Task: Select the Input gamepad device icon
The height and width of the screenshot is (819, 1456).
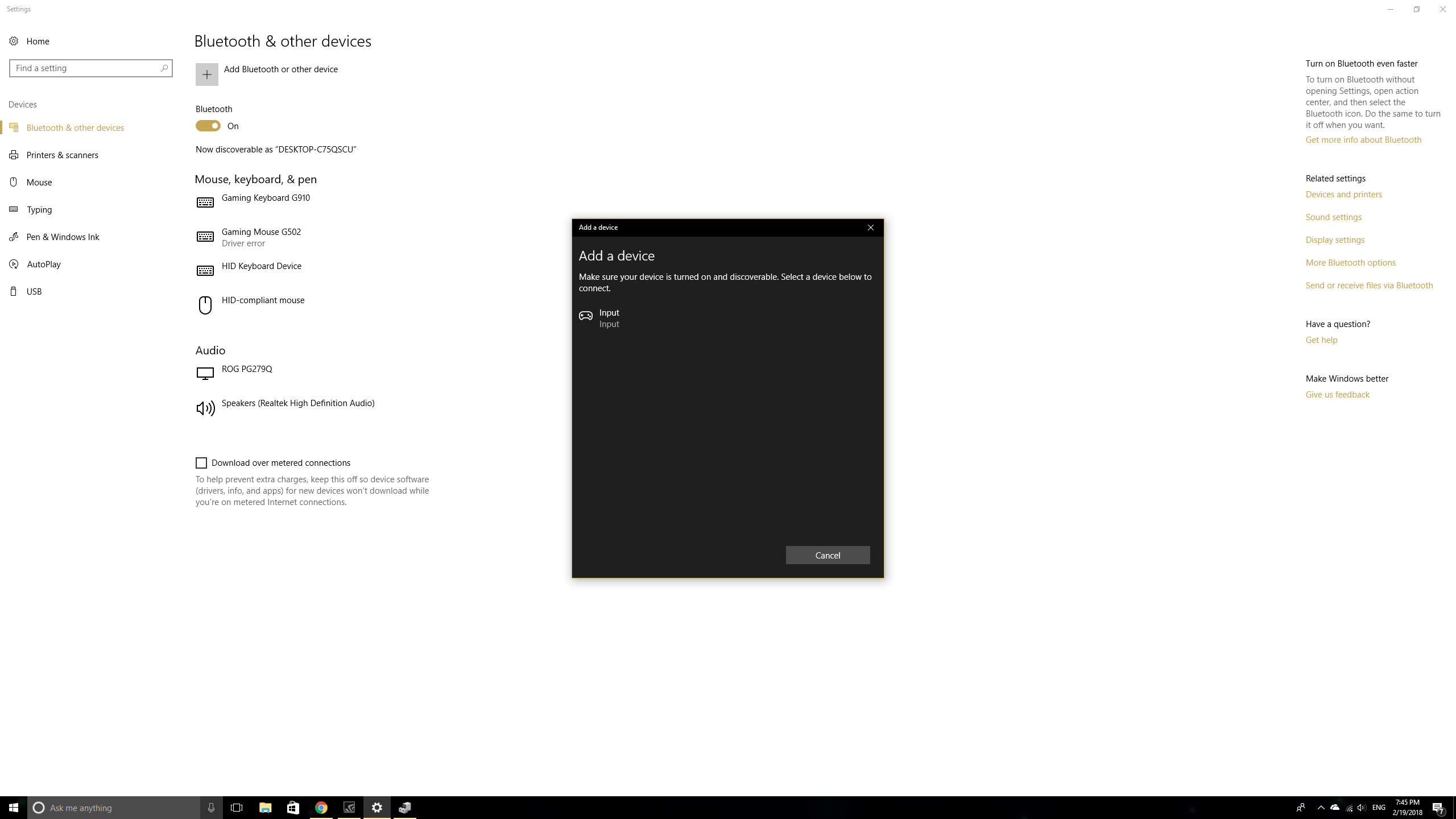Action: (x=585, y=316)
